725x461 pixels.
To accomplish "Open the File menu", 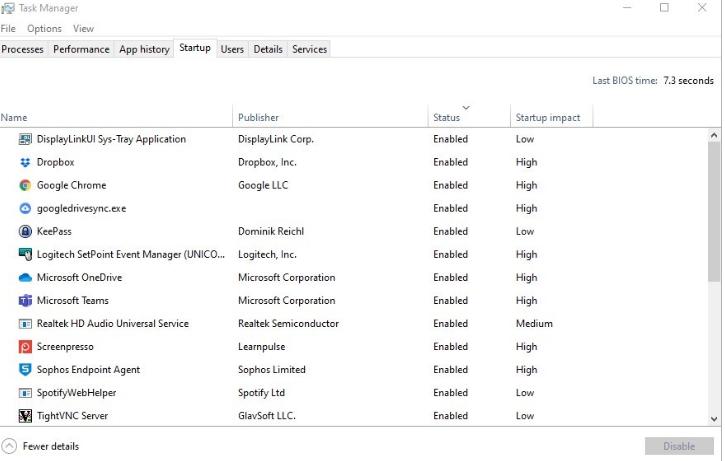I will click(8, 29).
